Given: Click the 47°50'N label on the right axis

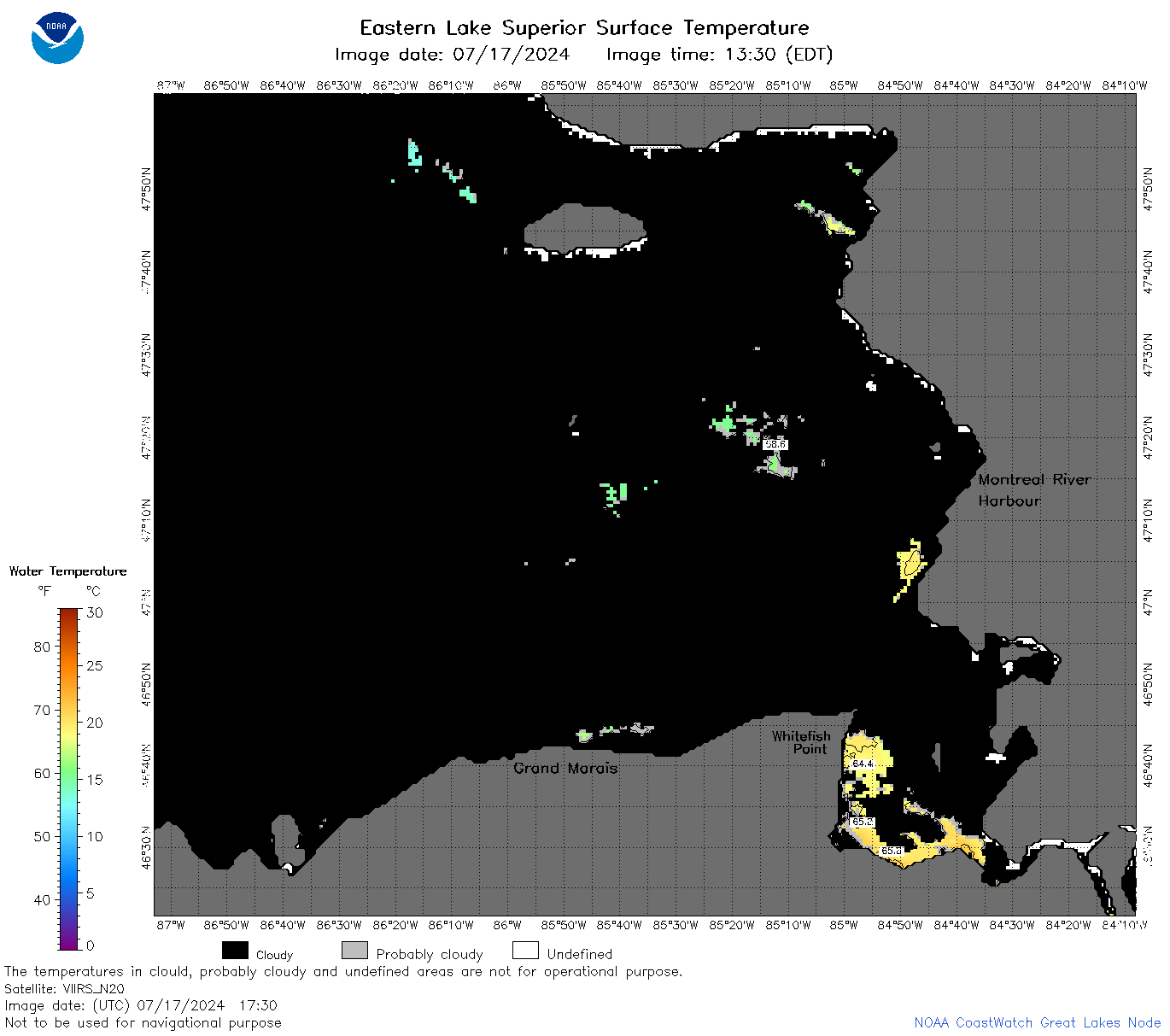Looking at the screenshot, I should pyautogui.click(x=1148, y=189).
